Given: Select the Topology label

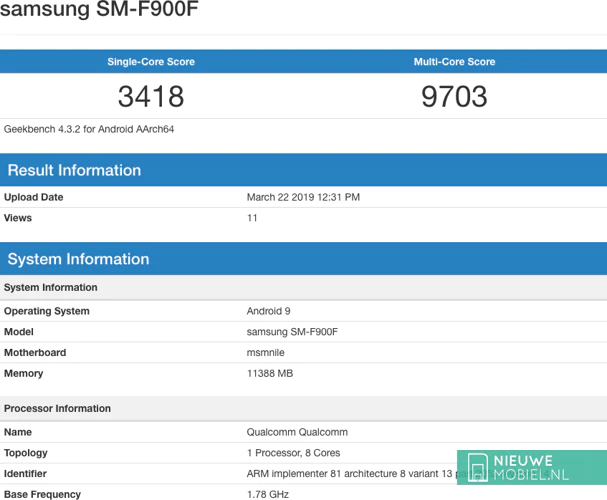Looking at the screenshot, I should (26, 453).
